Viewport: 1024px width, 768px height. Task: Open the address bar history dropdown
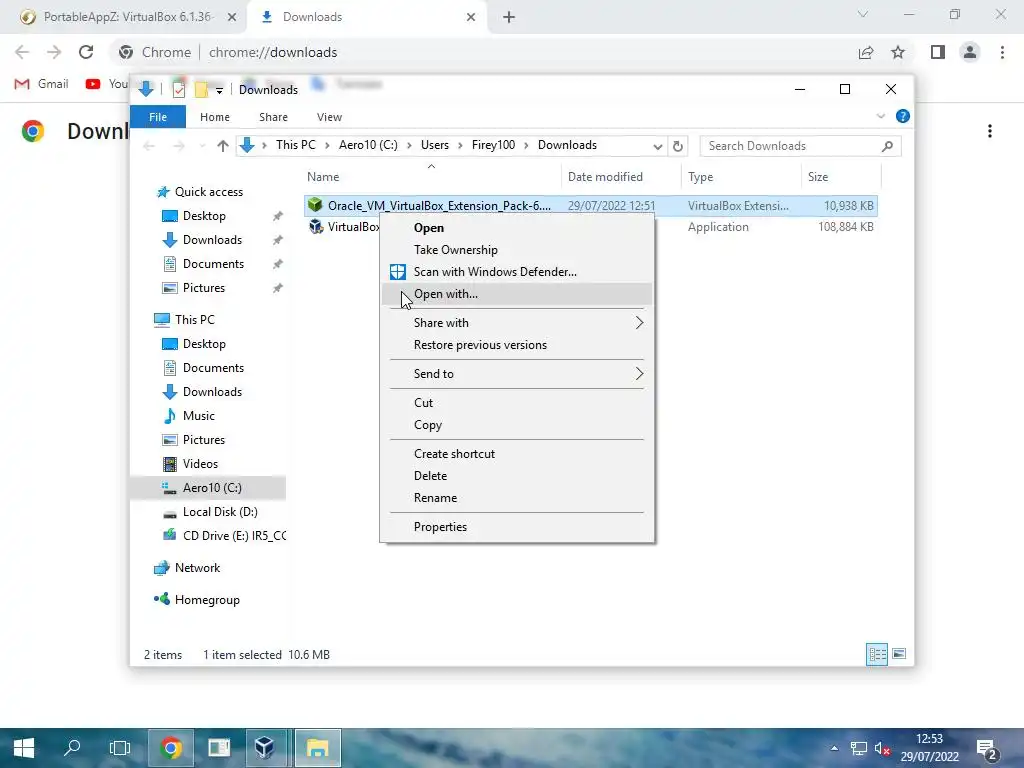(658, 146)
